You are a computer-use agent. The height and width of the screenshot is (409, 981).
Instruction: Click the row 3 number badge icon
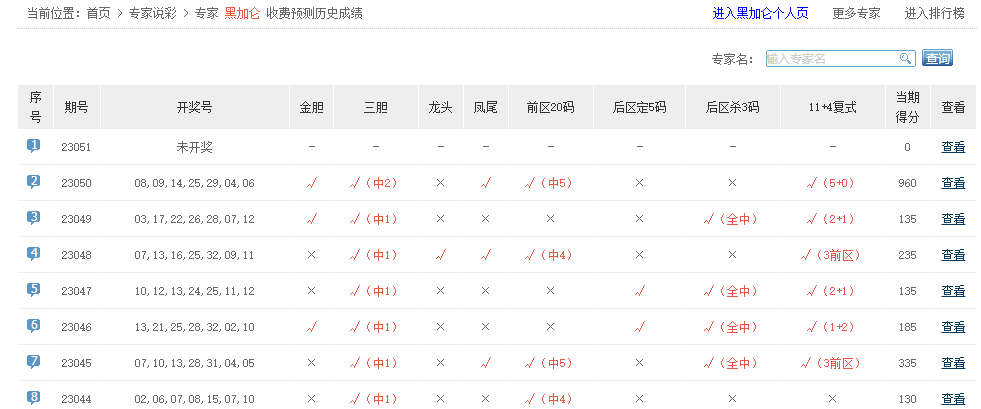point(34,218)
